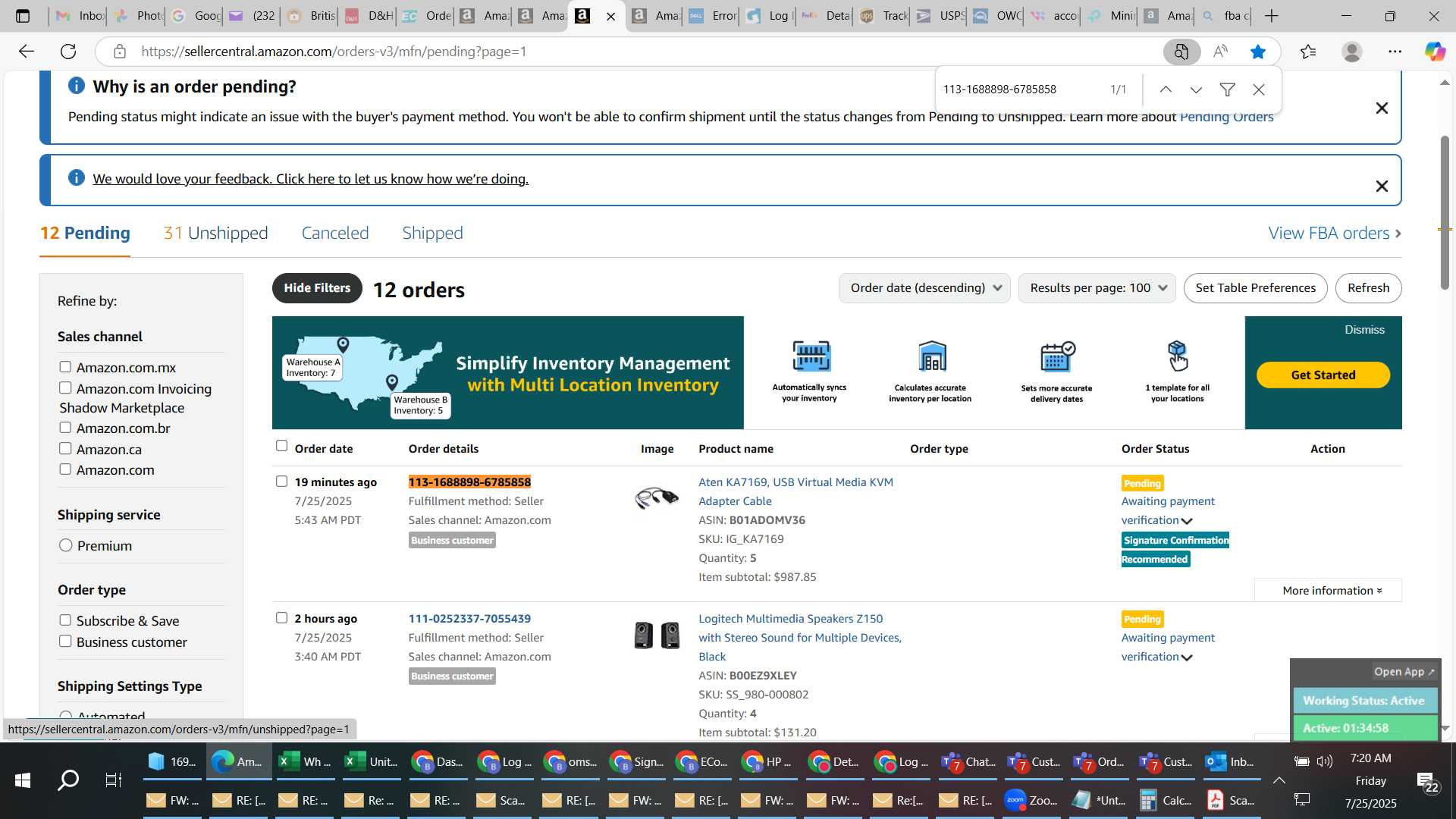The width and height of the screenshot is (1456, 819).
Task: Open Outlook Inbox taskbar item
Action: point(1231,762)
